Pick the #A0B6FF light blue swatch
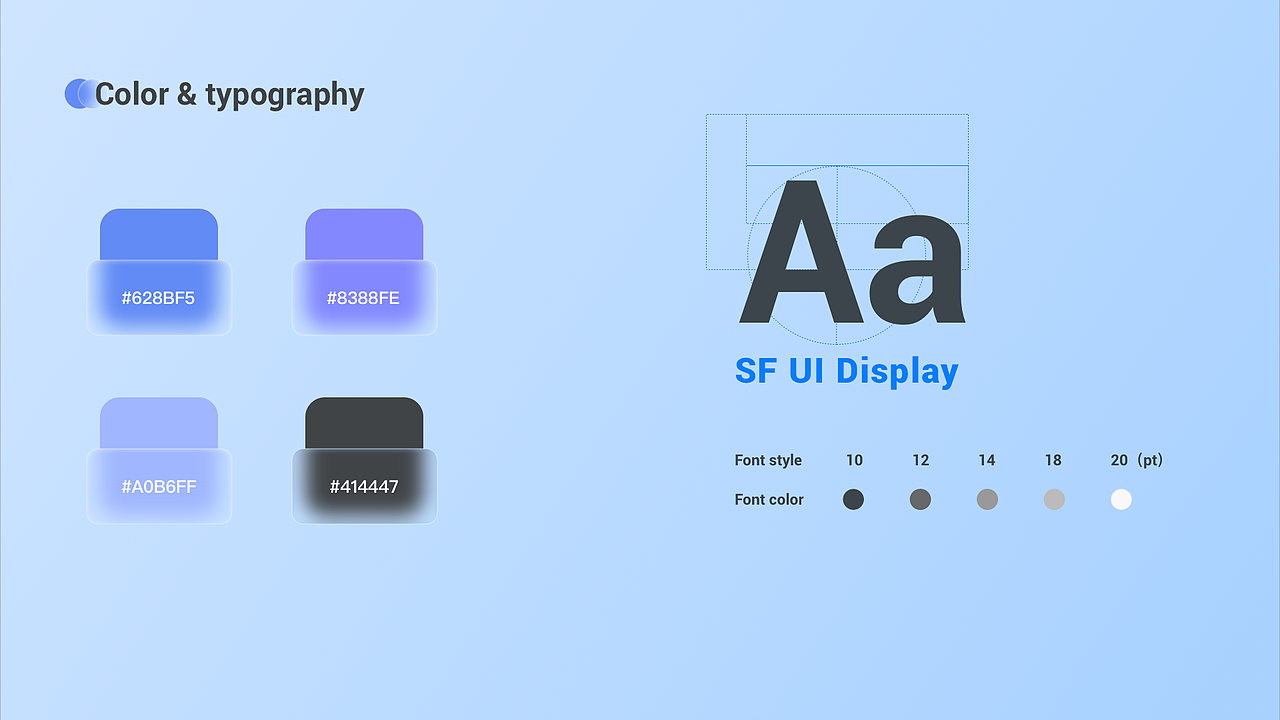 click(159, 460)
